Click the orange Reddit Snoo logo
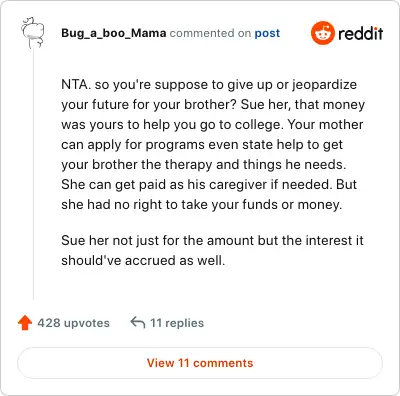400x396 pixels. coord(322,33)
